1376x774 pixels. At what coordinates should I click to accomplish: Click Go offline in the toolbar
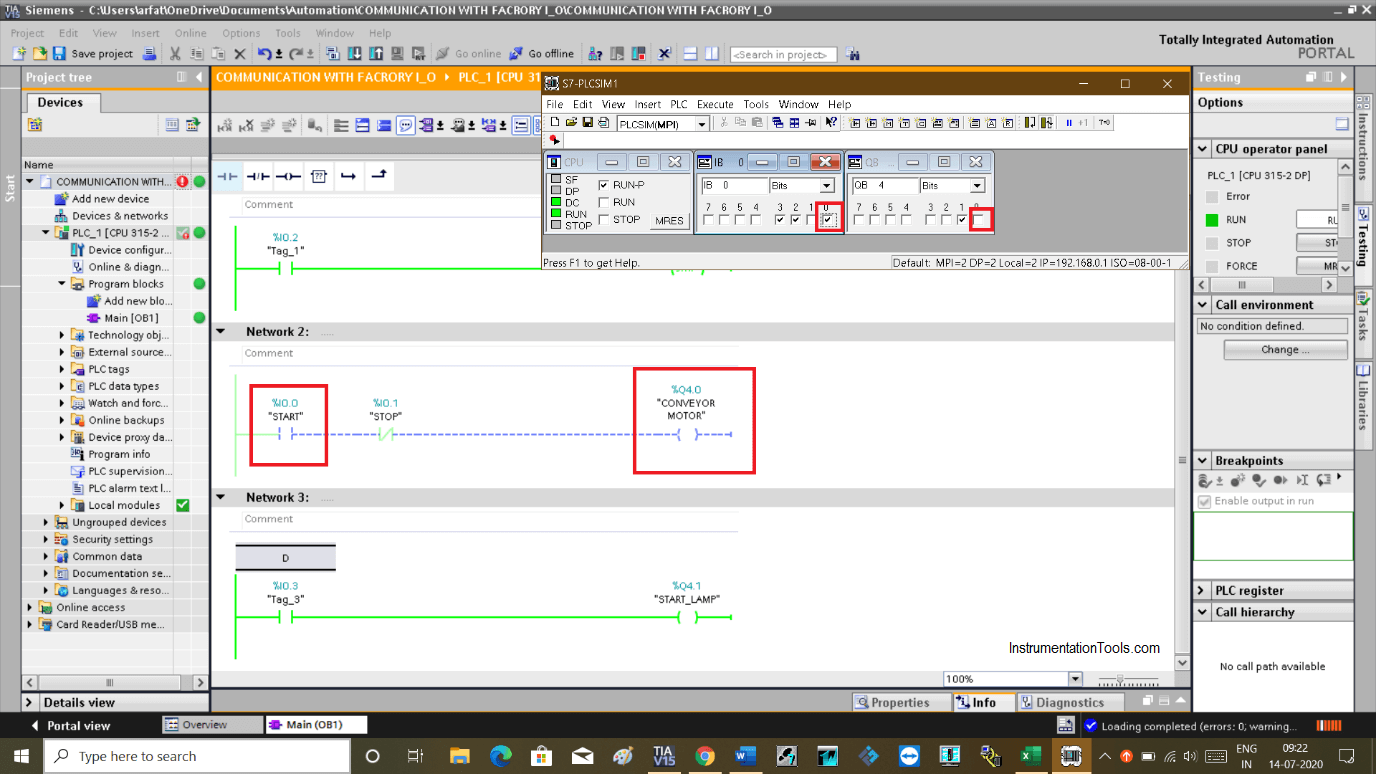[x=541, y=53]
